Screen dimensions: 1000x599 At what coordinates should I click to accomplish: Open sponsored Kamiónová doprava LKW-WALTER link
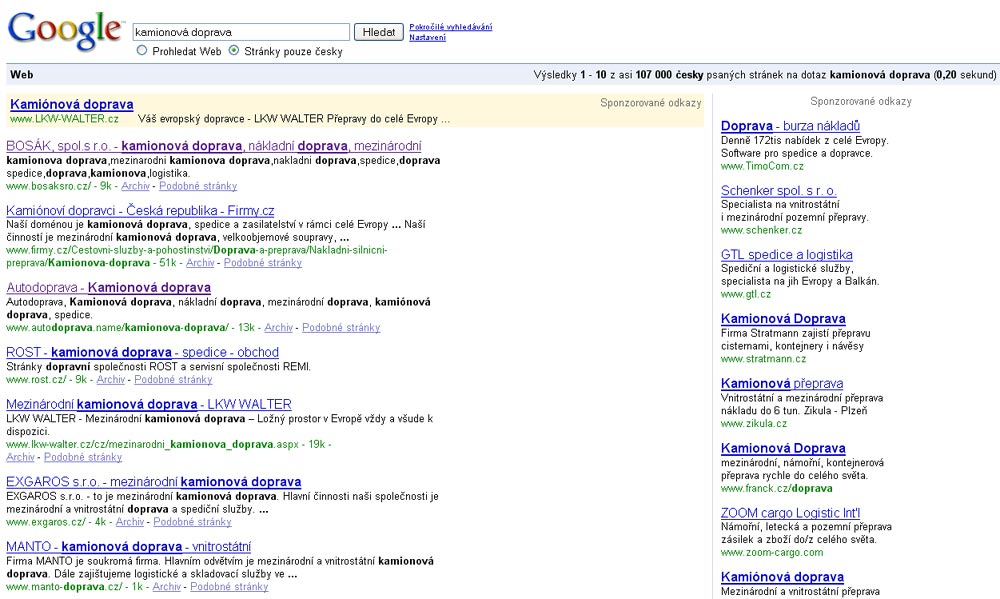tap(72, 104)
